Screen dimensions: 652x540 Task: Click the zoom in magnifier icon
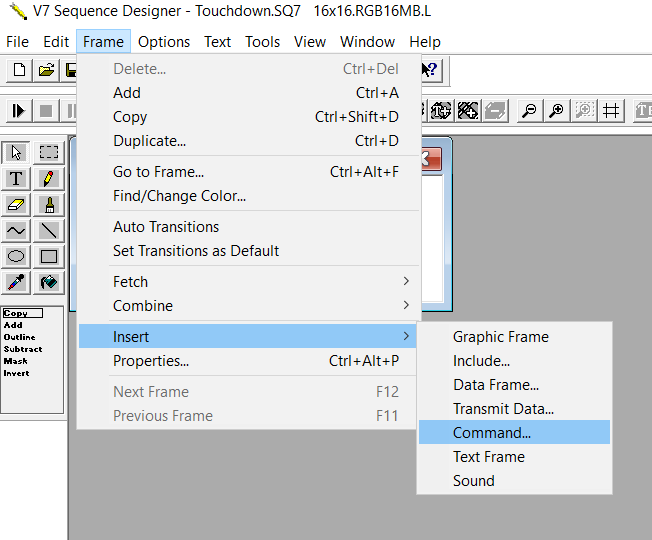556,111
